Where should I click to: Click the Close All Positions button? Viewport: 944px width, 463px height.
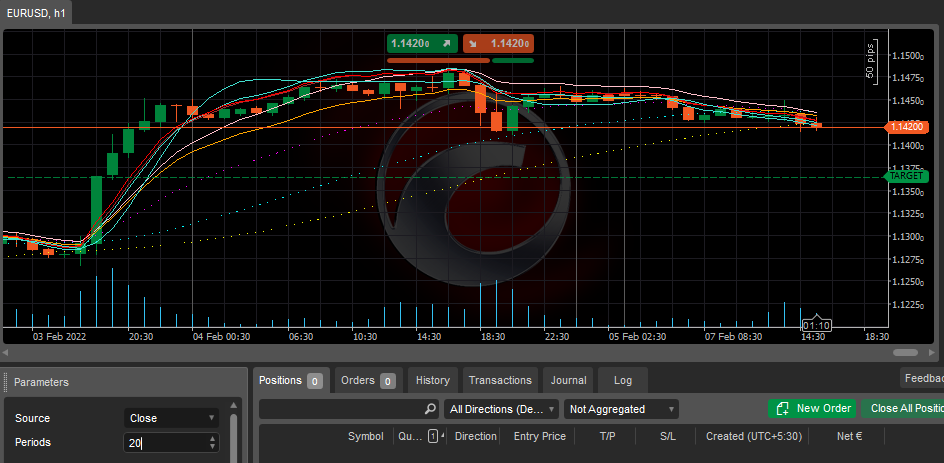(902, 409)
